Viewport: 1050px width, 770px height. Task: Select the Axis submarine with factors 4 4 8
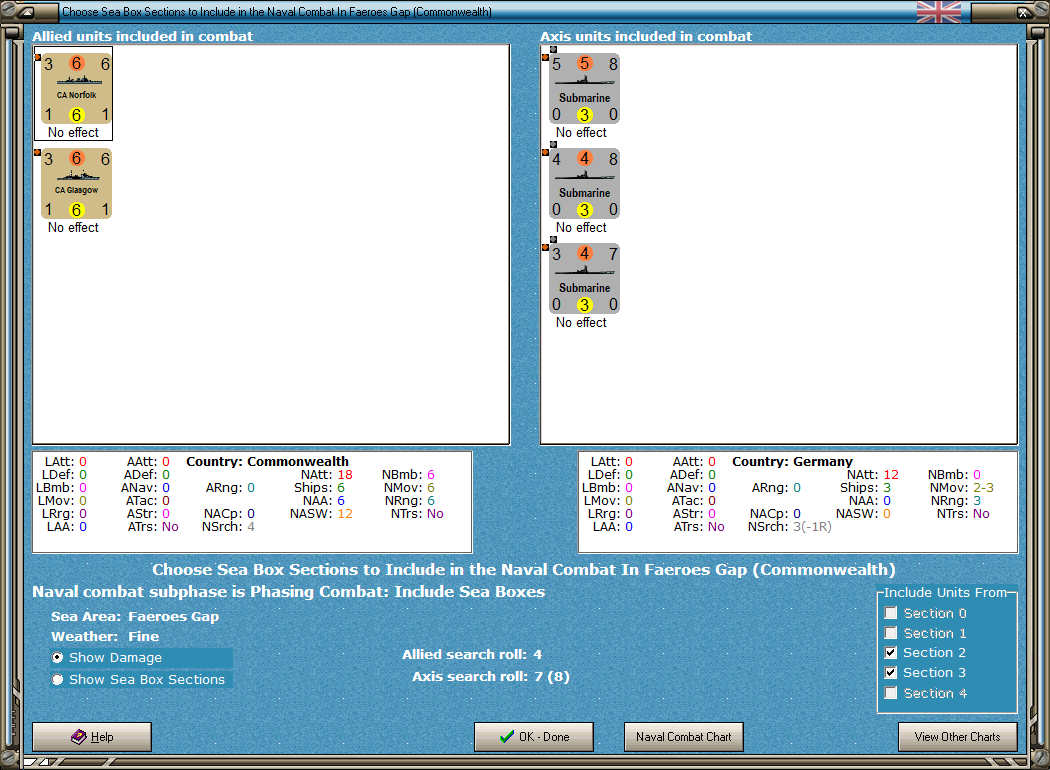point(584,184)
